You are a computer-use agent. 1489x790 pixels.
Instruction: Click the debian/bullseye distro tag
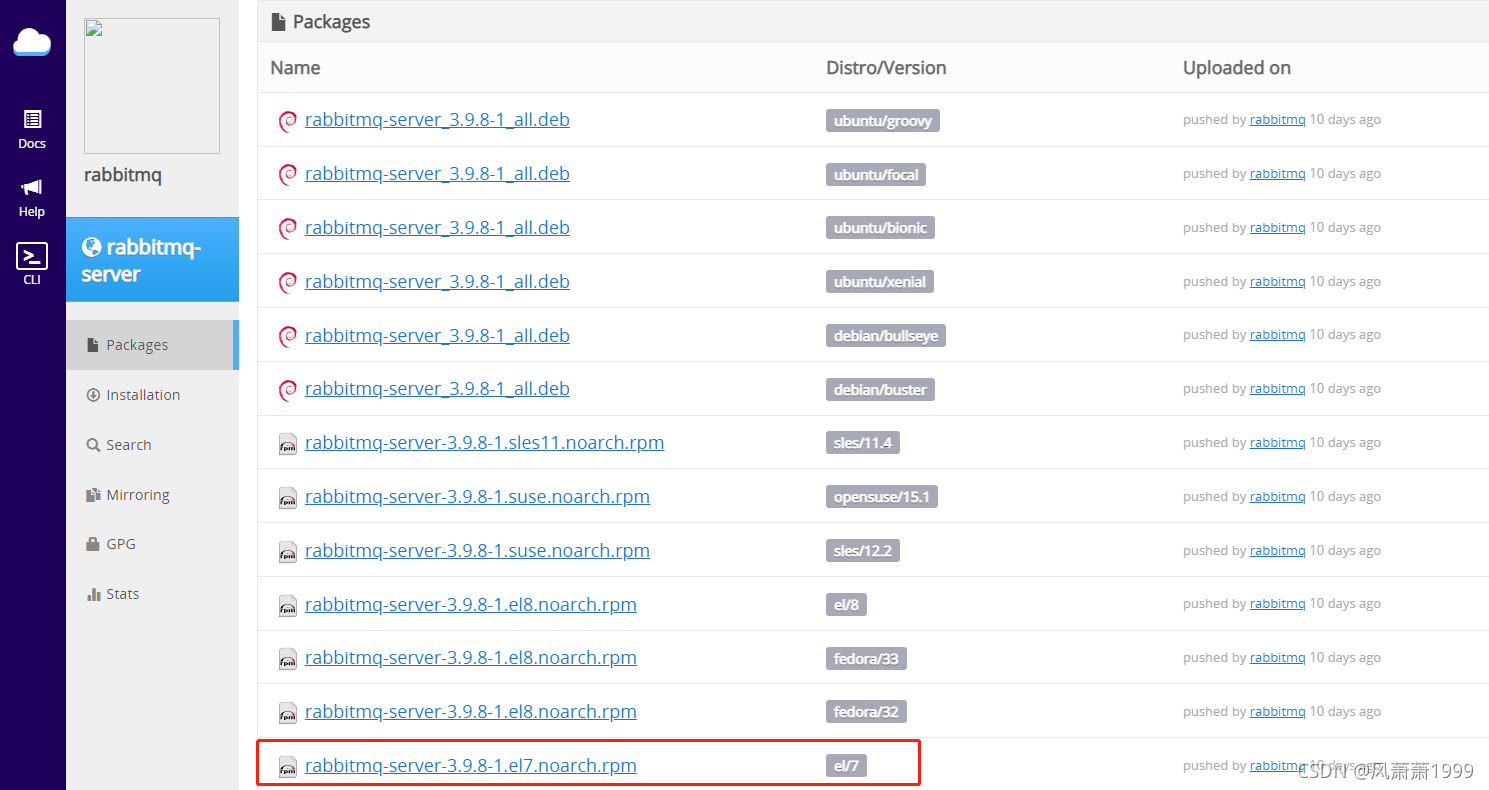886,335
